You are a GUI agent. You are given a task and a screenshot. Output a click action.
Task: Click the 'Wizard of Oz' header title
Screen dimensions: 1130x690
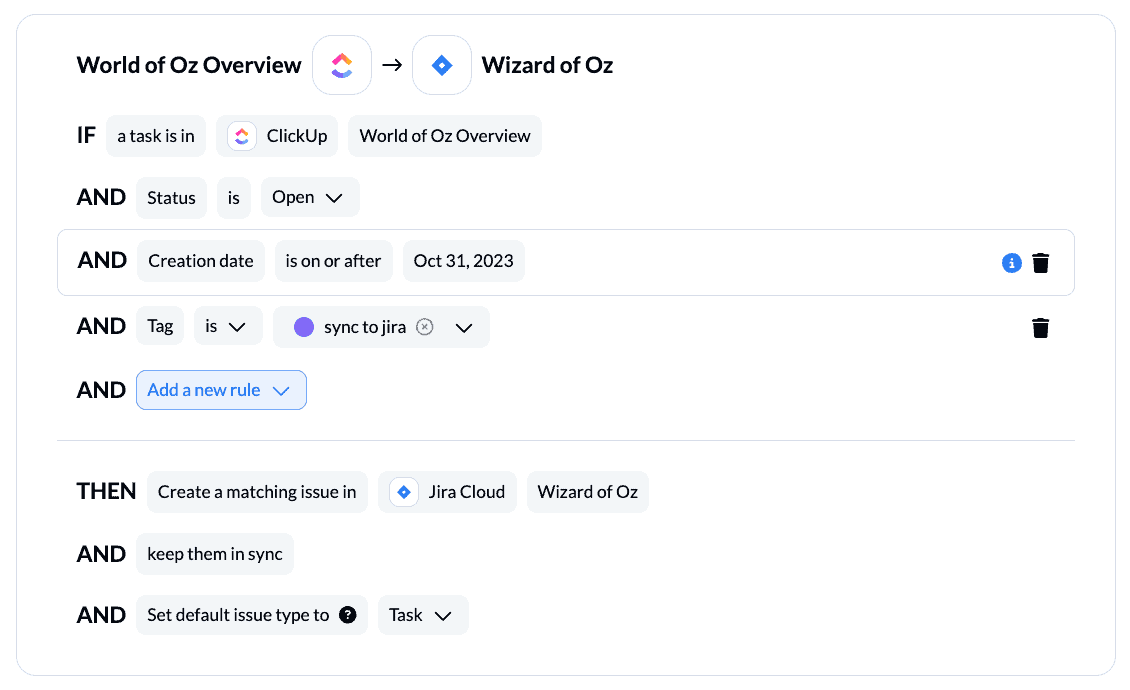click(x=547, y=65)
